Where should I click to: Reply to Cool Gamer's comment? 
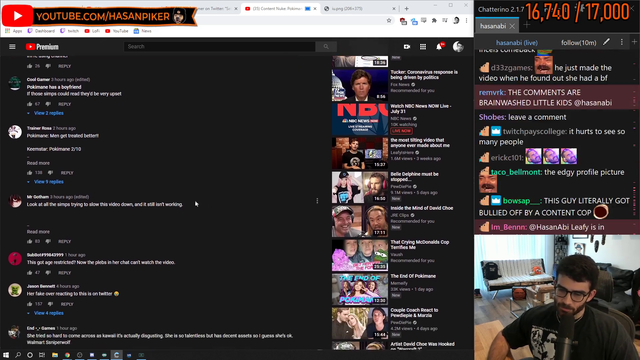64,104
